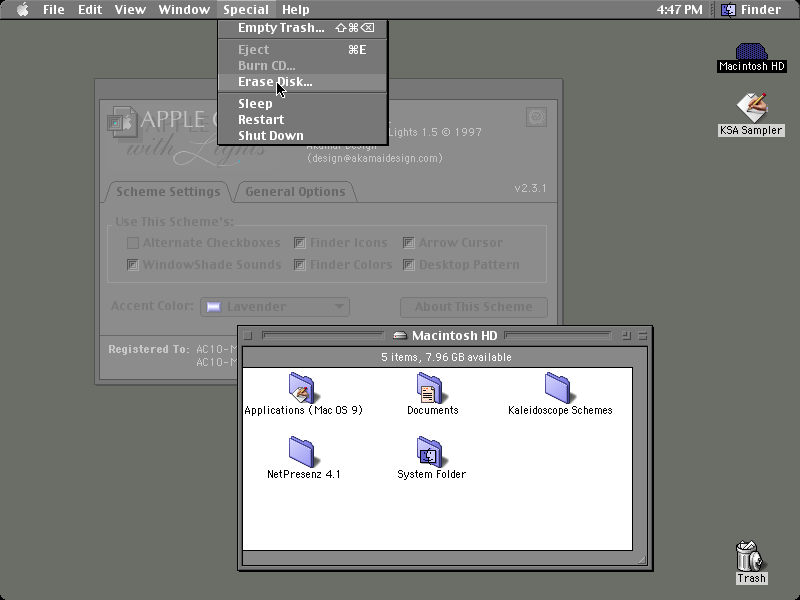Select the KSA Sampler desktop icon
Viewport: 800px width, 600px height.
coord(751,108)
